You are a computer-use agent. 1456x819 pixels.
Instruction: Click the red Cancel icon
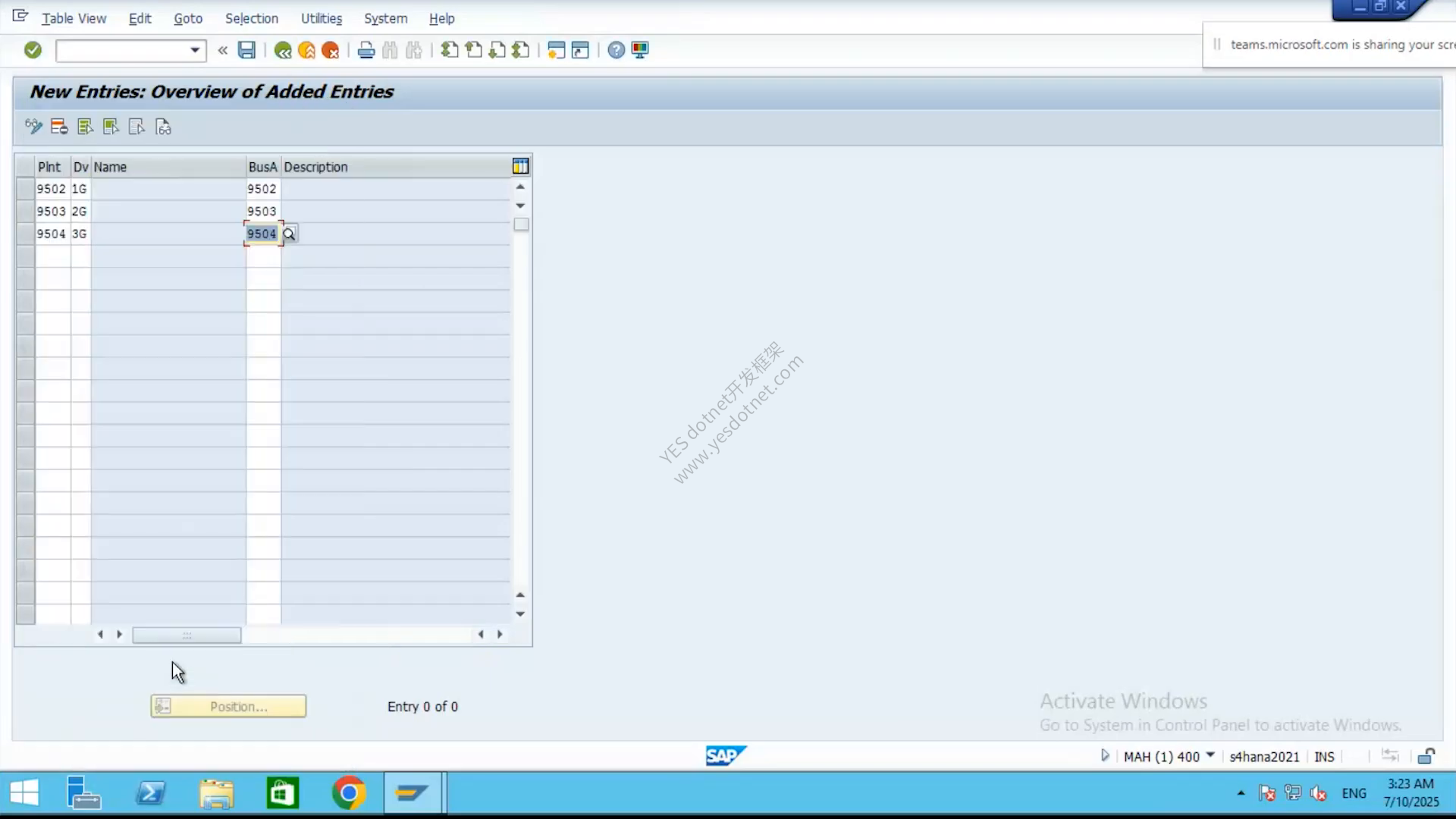[330, 50]
